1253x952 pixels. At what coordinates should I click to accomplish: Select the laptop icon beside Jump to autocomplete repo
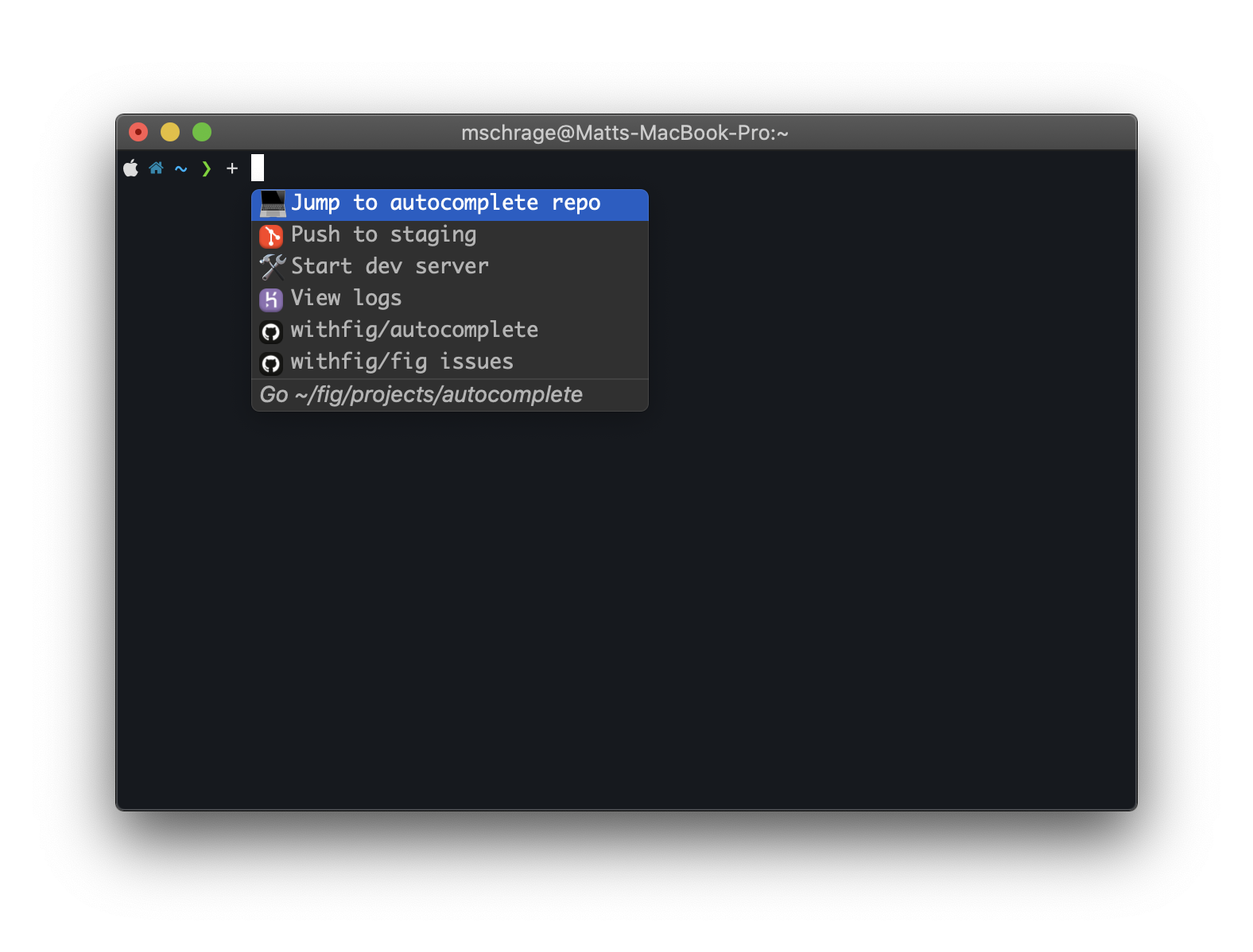tap(272, 204)
